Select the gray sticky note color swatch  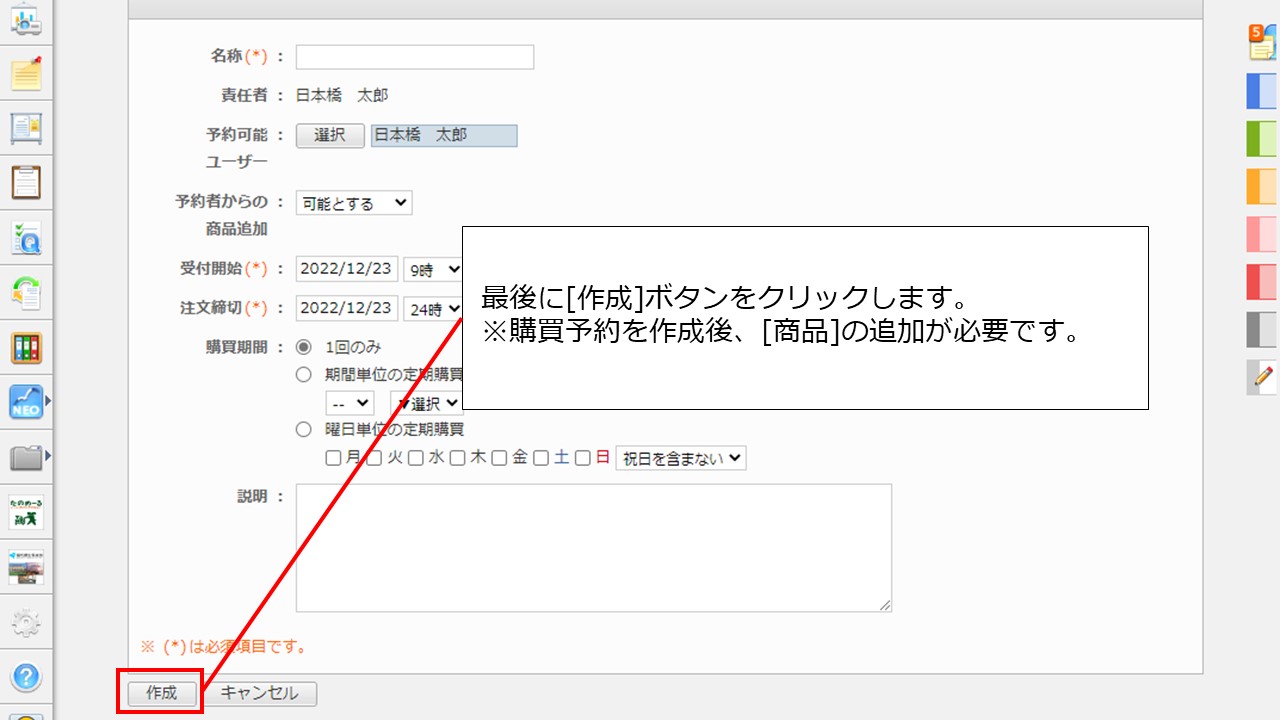tap(1262, 330)
